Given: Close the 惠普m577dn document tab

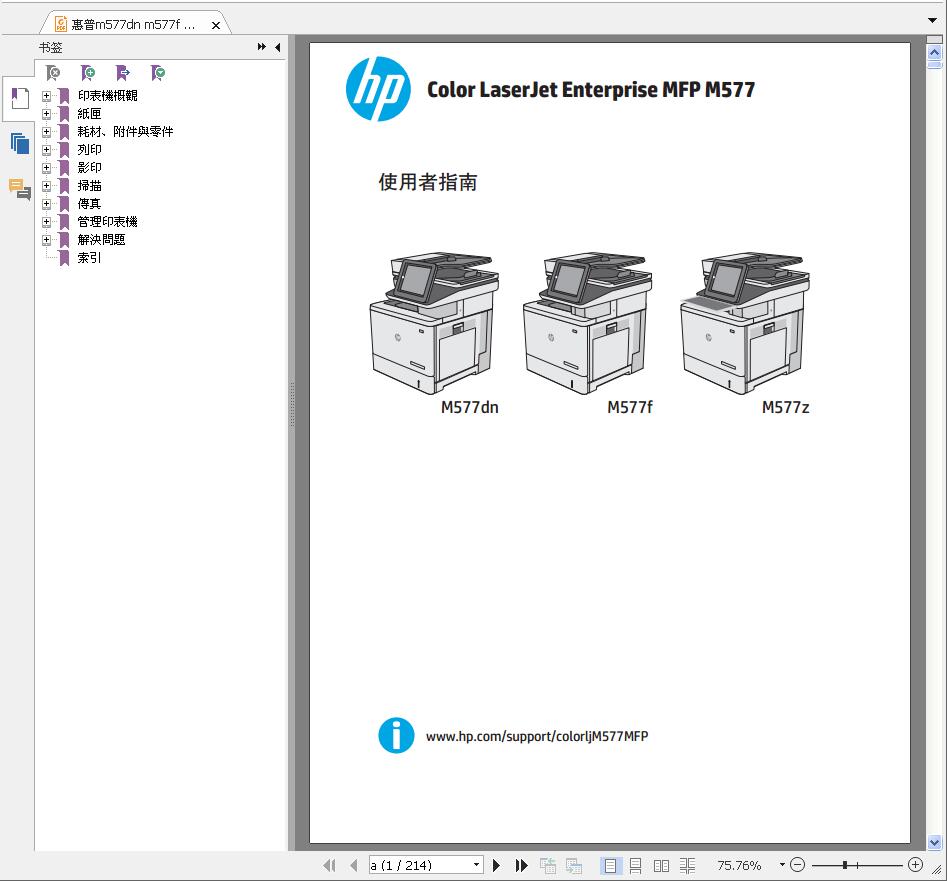Looking at the screenshot, I should 216,25.
